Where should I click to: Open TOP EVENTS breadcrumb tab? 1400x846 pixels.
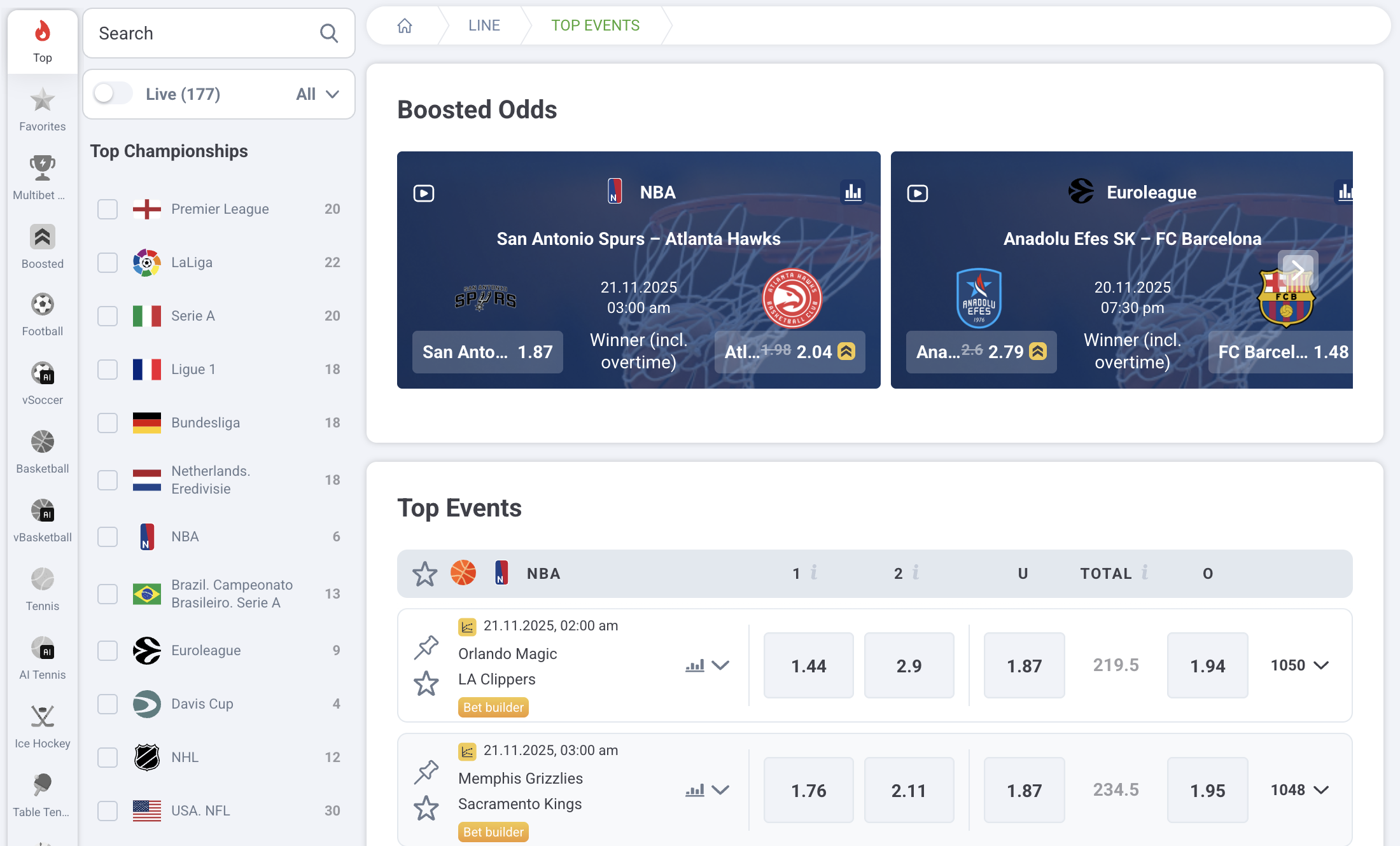pos(595,25)
